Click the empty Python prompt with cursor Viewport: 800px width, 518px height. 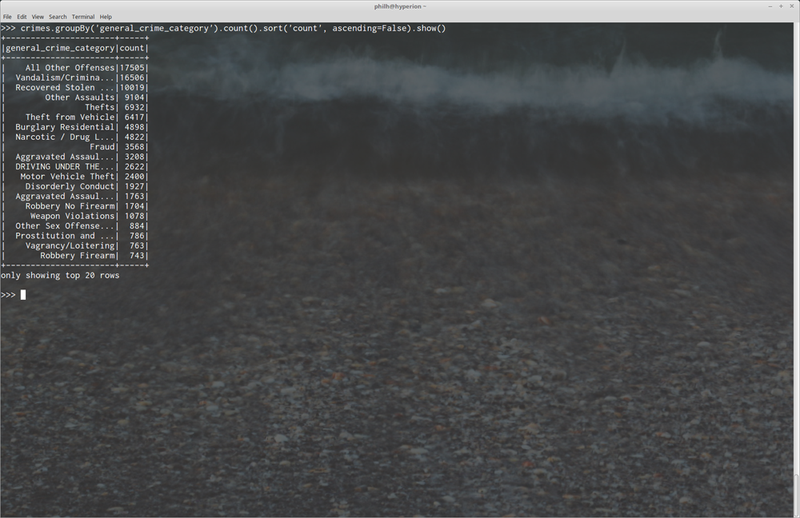[x=13, y=295]
